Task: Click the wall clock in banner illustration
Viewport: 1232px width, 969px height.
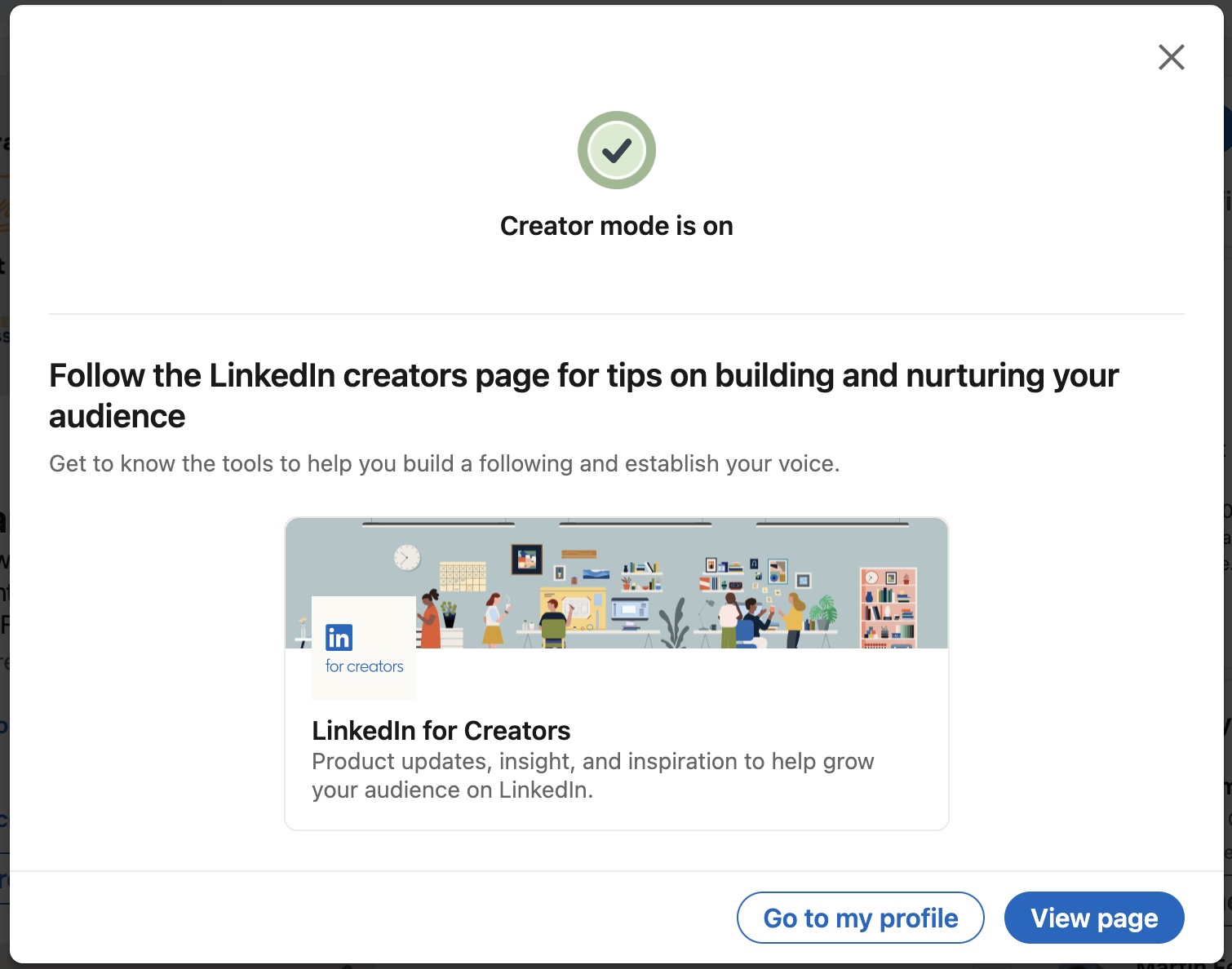Action: (x=406, y=558)
